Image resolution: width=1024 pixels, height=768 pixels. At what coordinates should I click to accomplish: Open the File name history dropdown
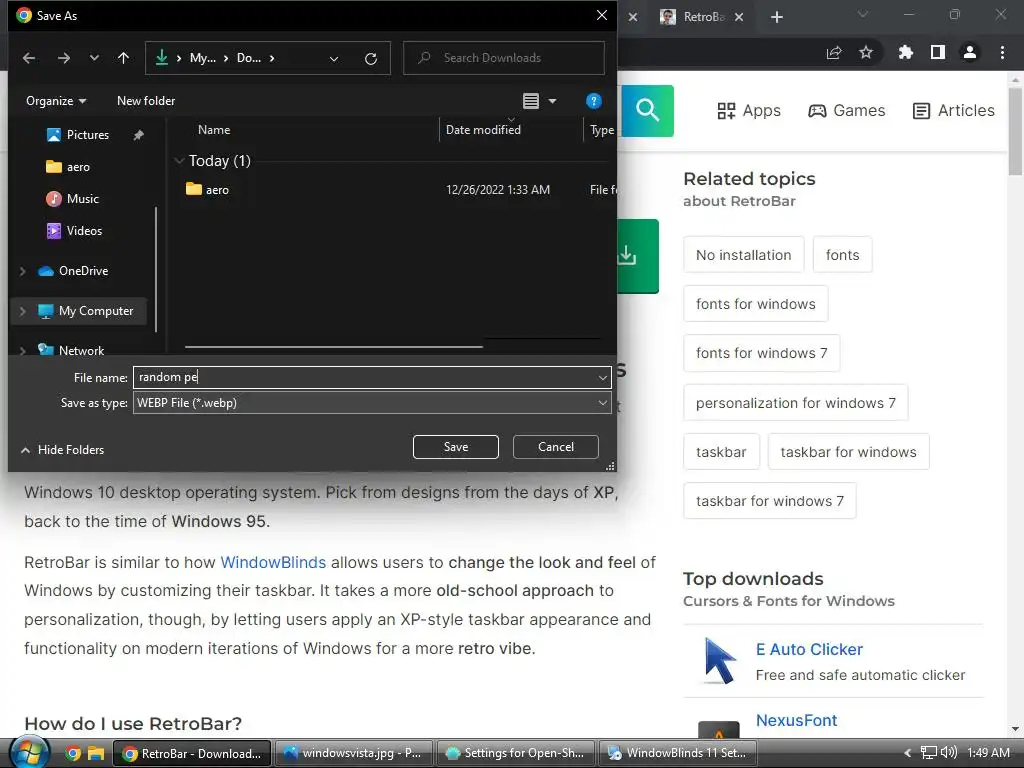(x=602, y=377)
